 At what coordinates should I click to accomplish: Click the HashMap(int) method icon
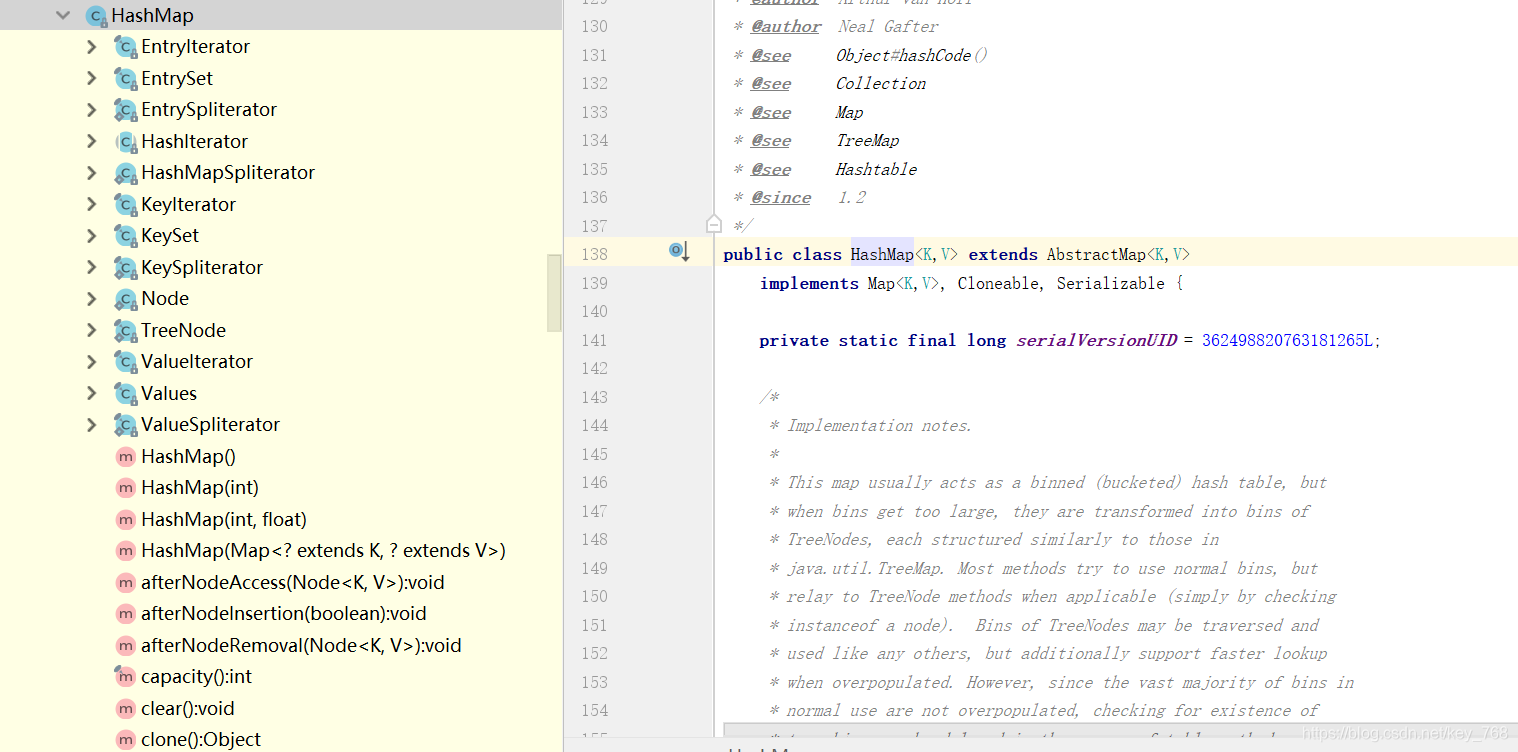125,488
